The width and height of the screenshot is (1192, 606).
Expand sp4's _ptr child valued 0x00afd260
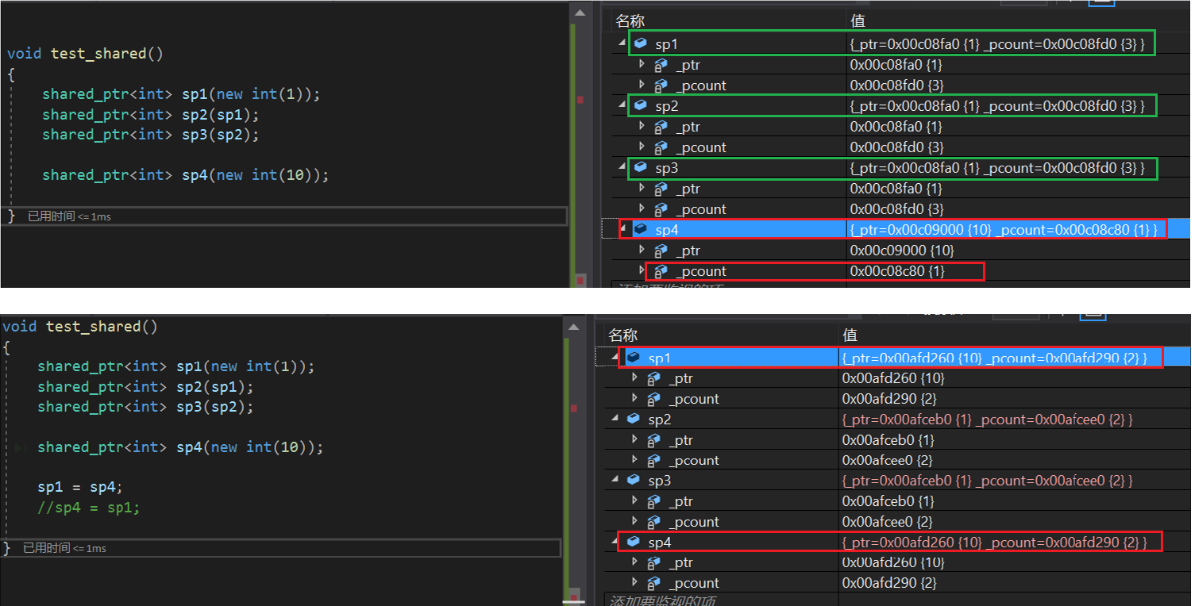635,562
